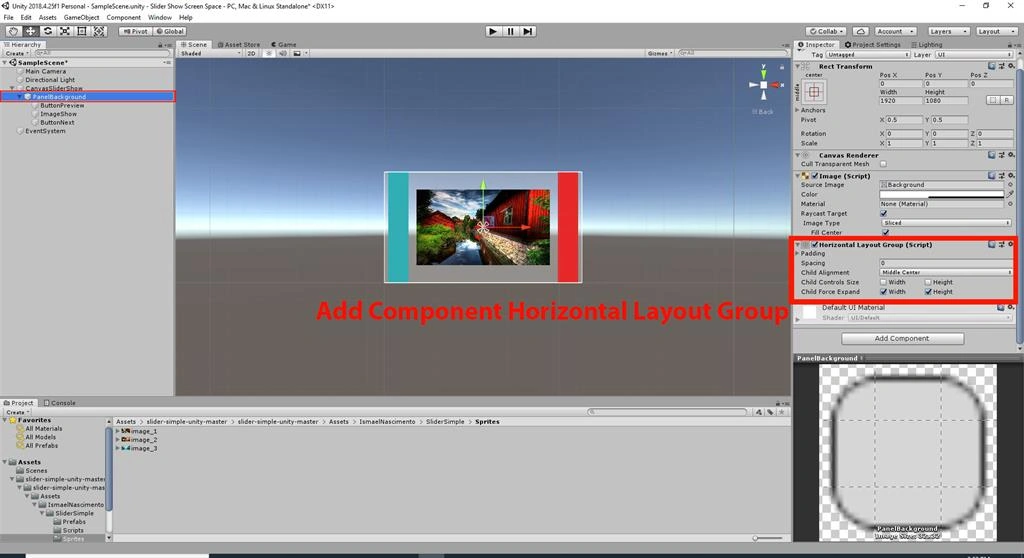Open Shaded draw mode dropdown

click(211, 54)
